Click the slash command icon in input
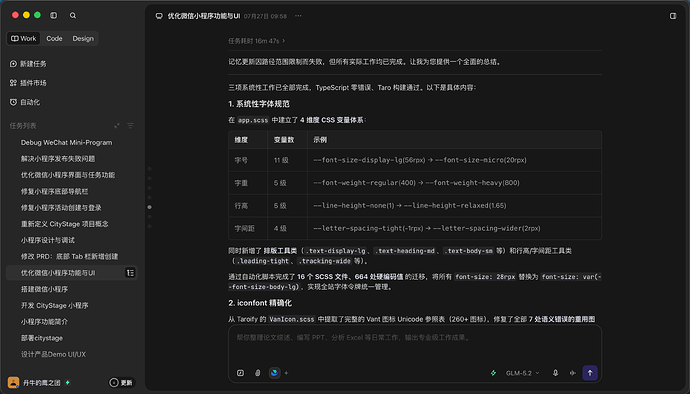The width and height of the screenshot is (690, 394). (240, 373)
